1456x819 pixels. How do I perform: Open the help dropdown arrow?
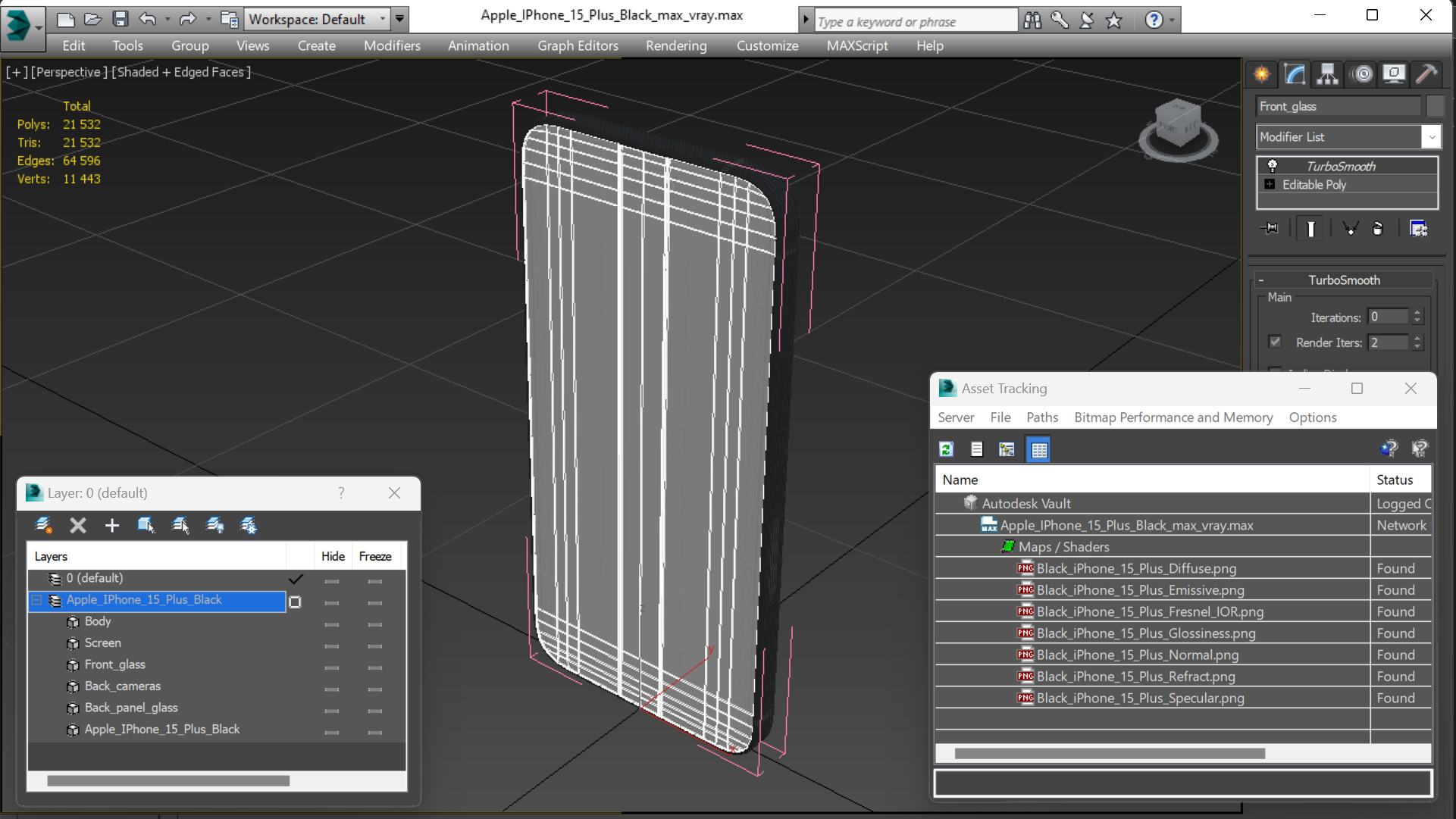[x=1173, y=20]
